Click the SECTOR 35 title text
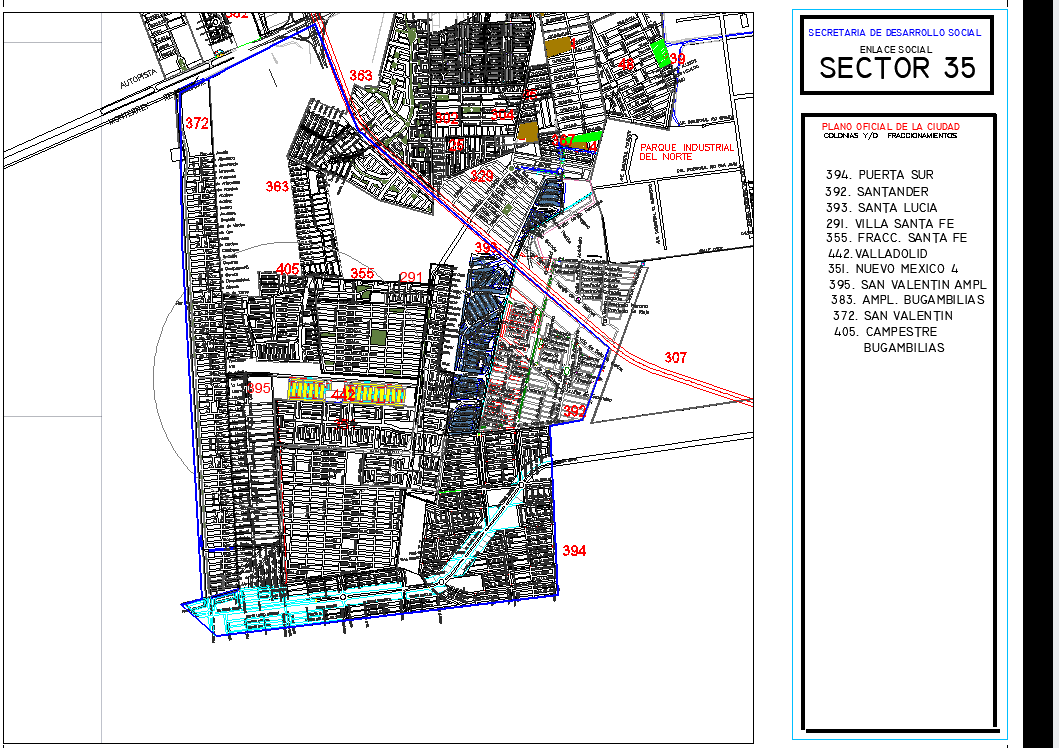1059x748 pixels. [897, 68]
